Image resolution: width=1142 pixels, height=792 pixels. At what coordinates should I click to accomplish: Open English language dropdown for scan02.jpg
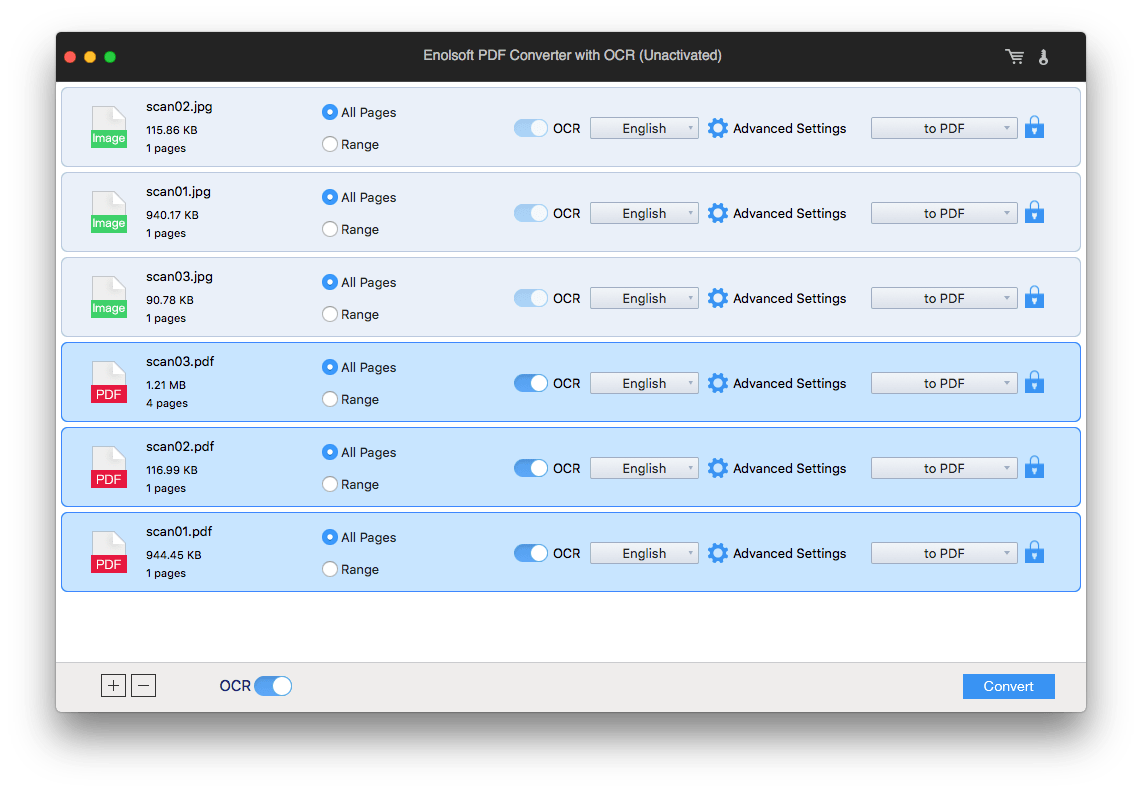click(644, 128)
